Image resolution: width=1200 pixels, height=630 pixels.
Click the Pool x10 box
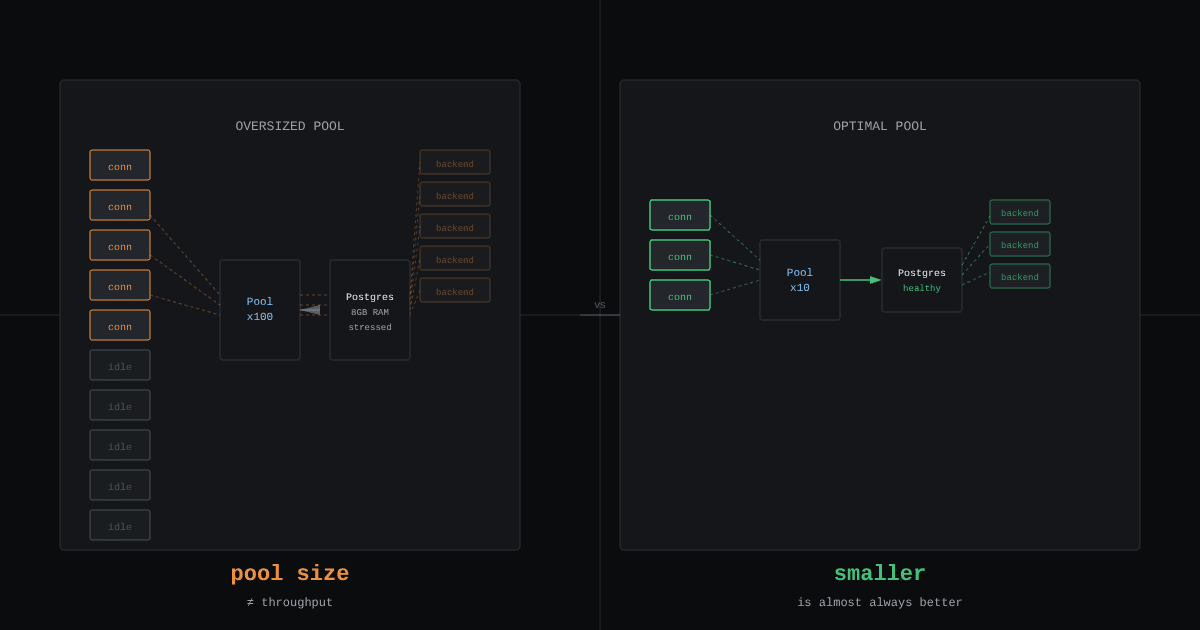(800, 280)
